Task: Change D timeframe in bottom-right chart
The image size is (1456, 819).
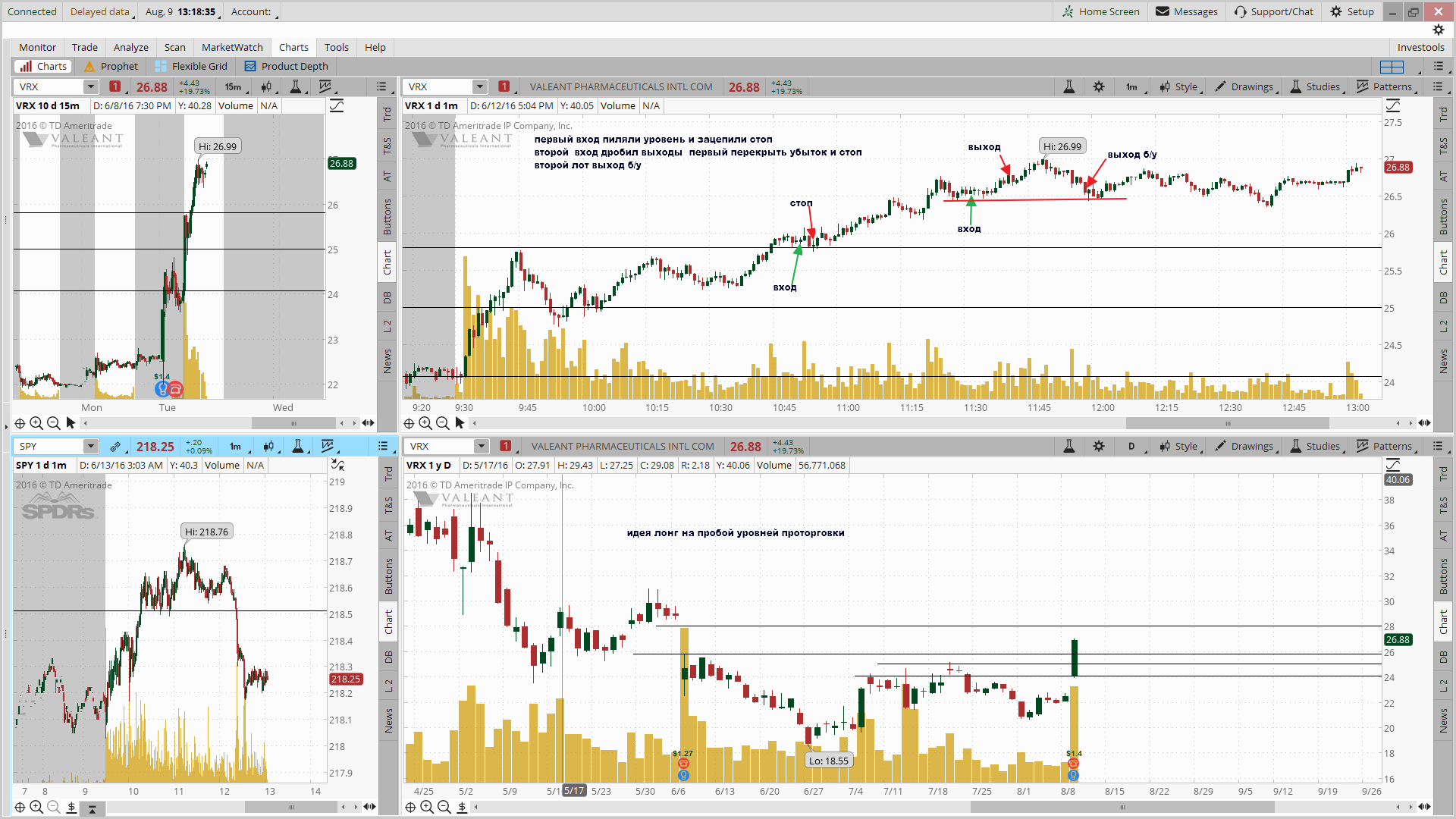Action: click(1131, 446)
